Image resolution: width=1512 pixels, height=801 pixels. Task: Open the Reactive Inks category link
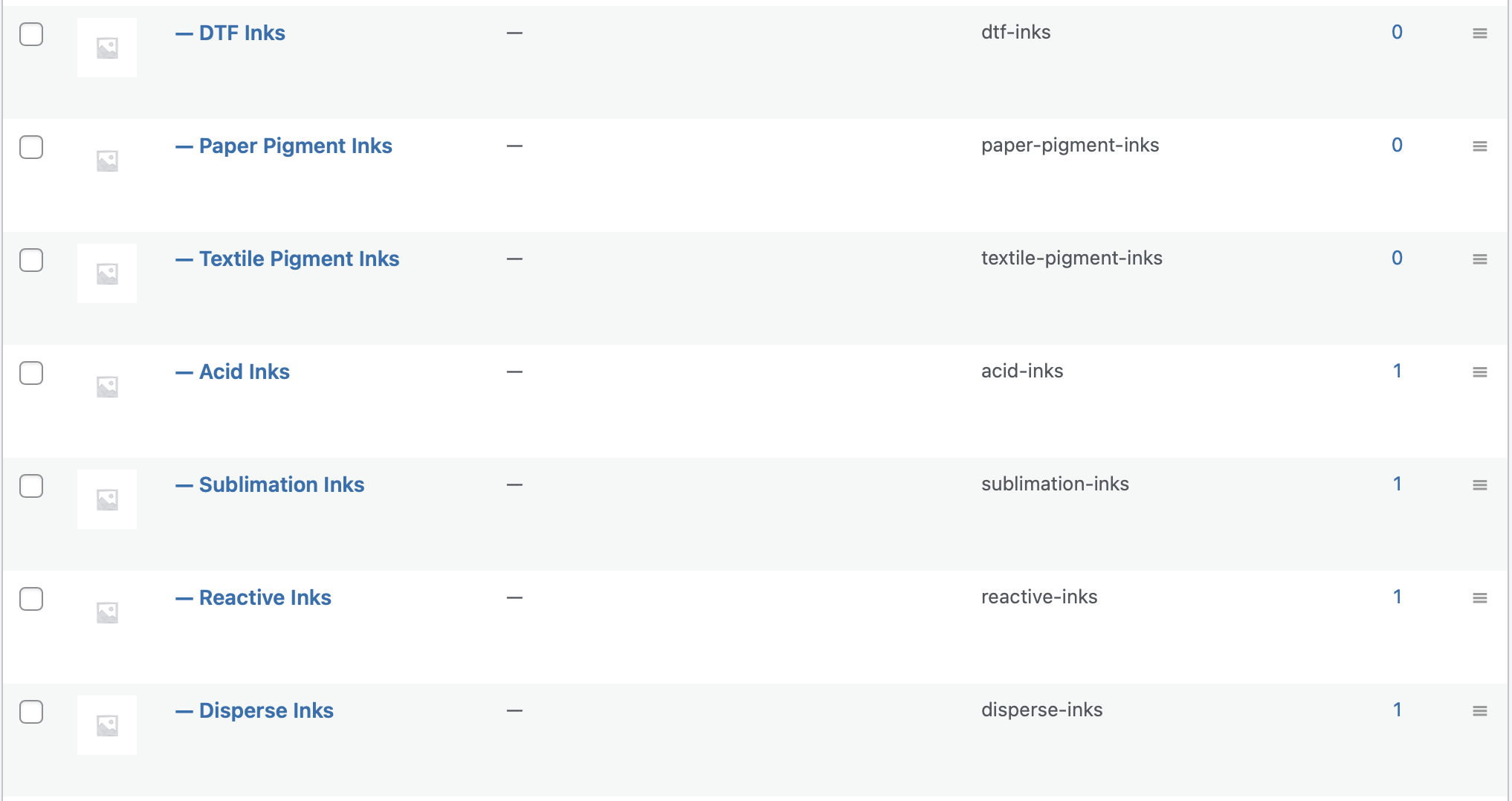coord(265,597)
